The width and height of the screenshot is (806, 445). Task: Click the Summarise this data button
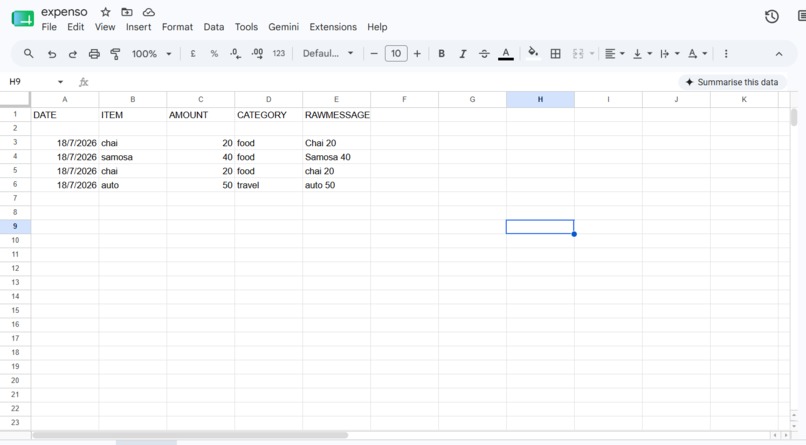coord(732,82)
